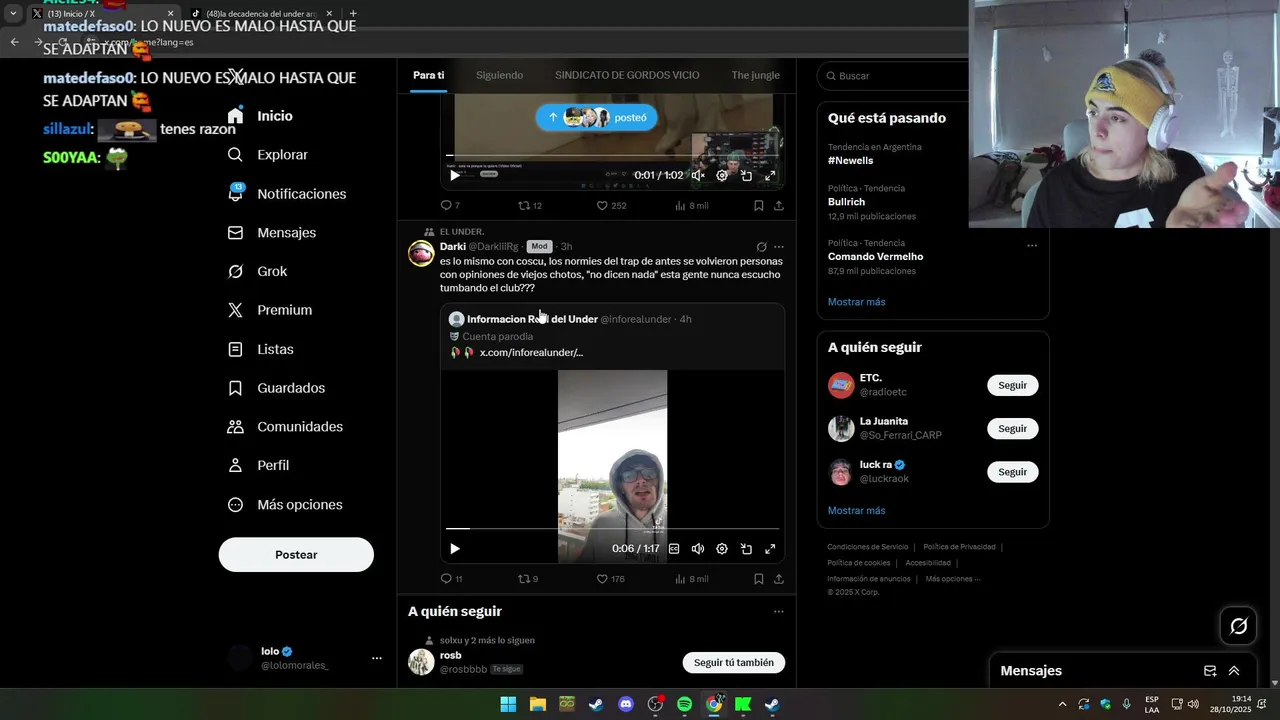Image resolution: width=1280 pixels, height=720 pixels.
Task: Bookmark the post with 252 likes
Action: [758, 205]
